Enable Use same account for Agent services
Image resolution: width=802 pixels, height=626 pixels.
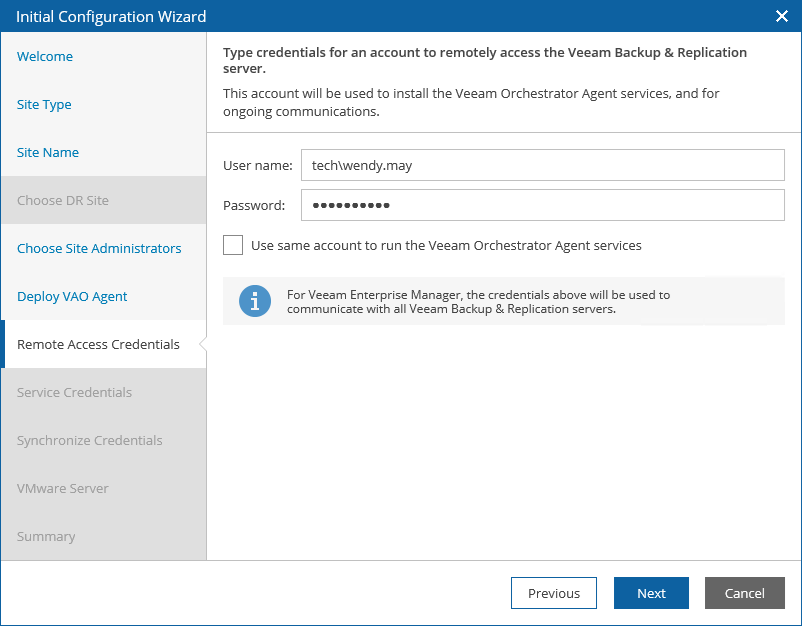coord(233,245)
